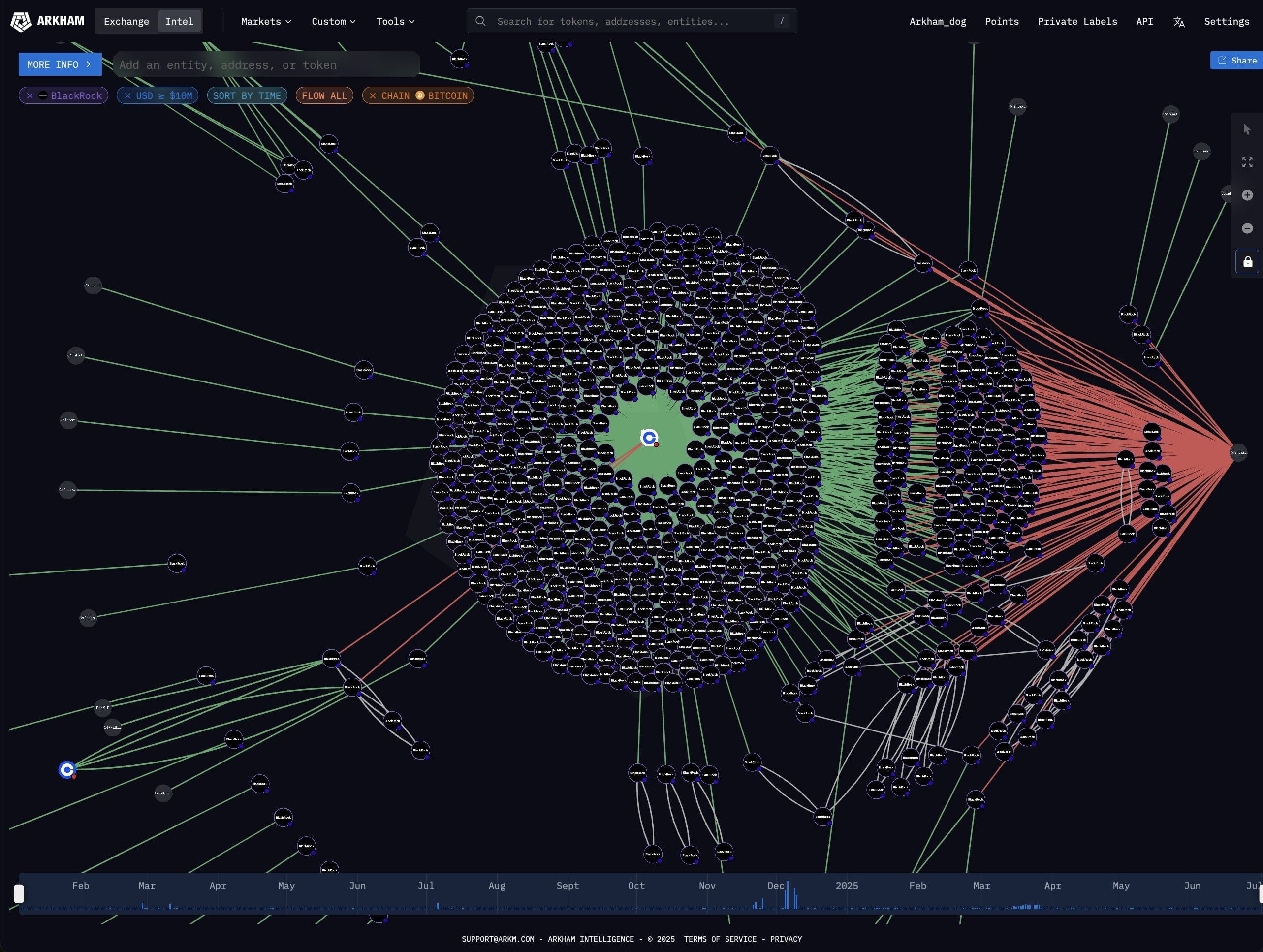Open the Private Labels menu item
Image resolution: width=1263 pixels, height=952 pixels.
(x=1077, y=21)
